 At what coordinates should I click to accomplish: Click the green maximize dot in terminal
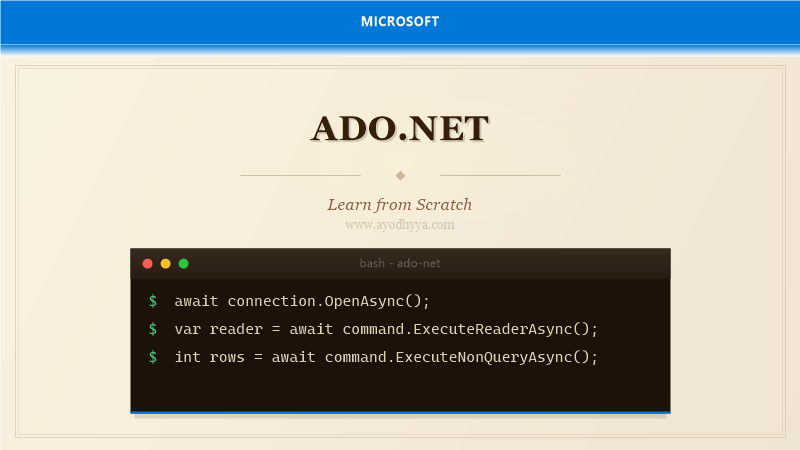pyautogui.click(x=184, y=264)
